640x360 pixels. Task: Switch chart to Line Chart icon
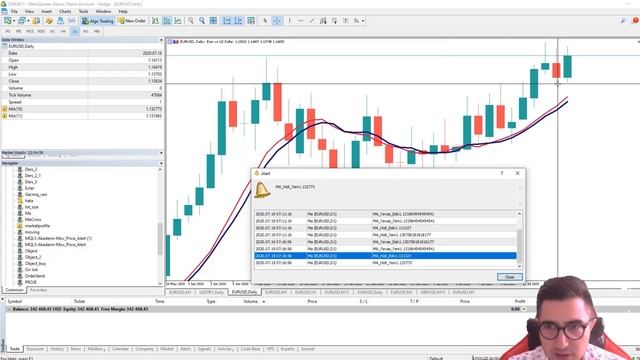178,20
